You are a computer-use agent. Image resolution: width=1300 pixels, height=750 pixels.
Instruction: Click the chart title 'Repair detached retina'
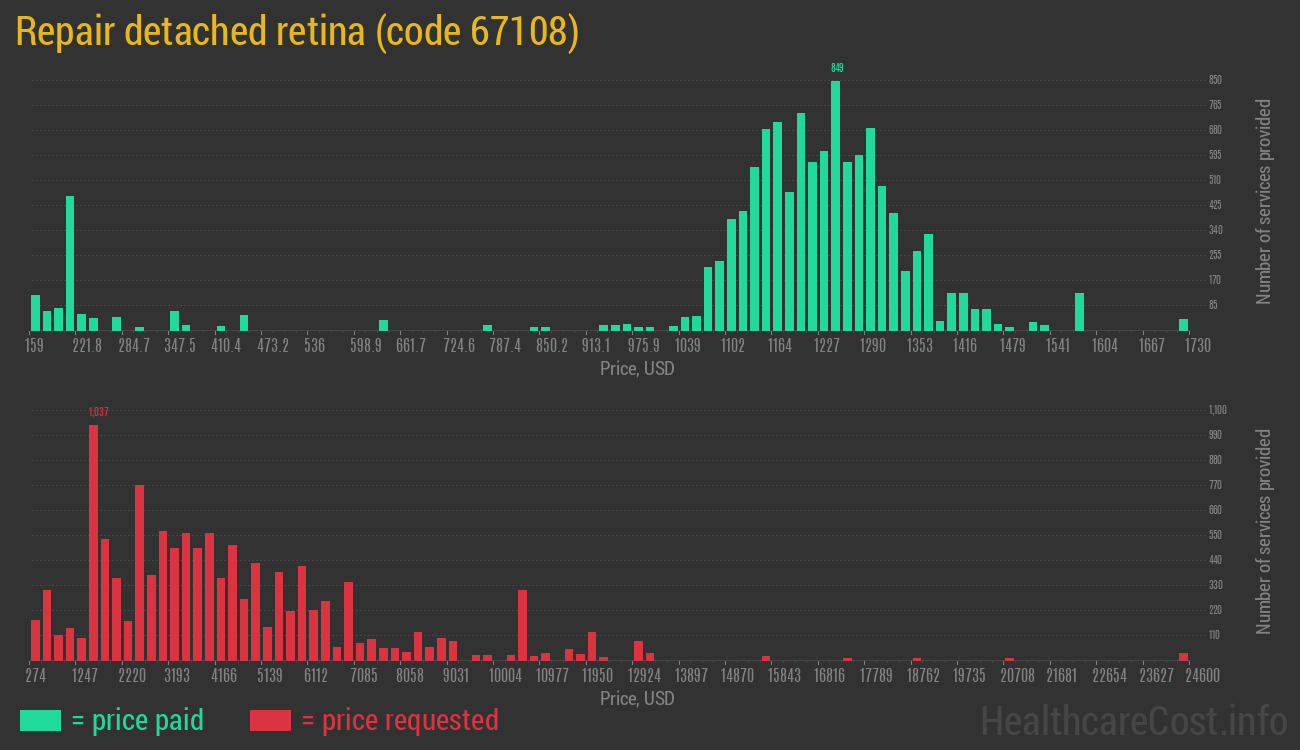coord(297,33)
